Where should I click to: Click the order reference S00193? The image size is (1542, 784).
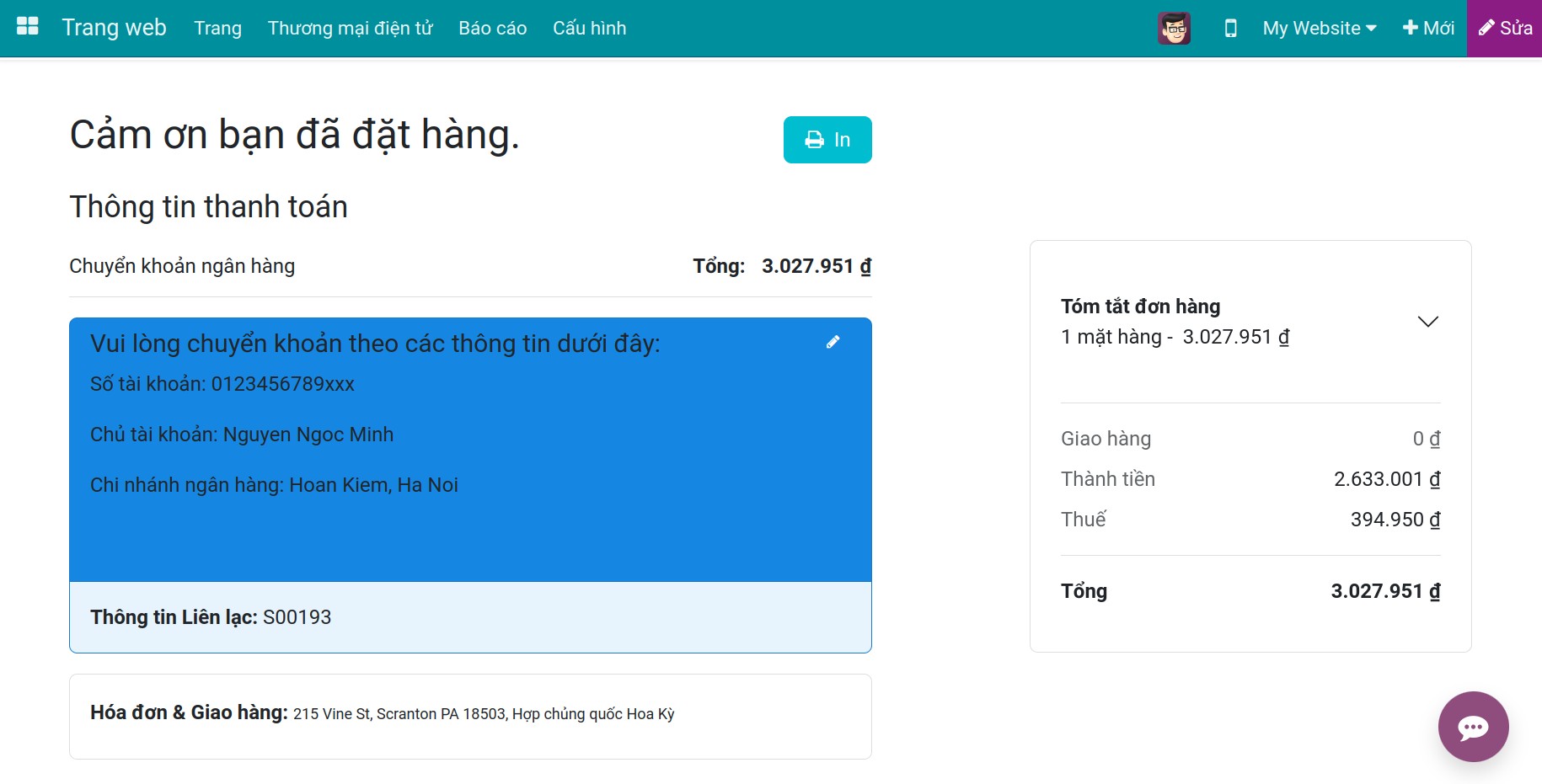pos(297,617)
